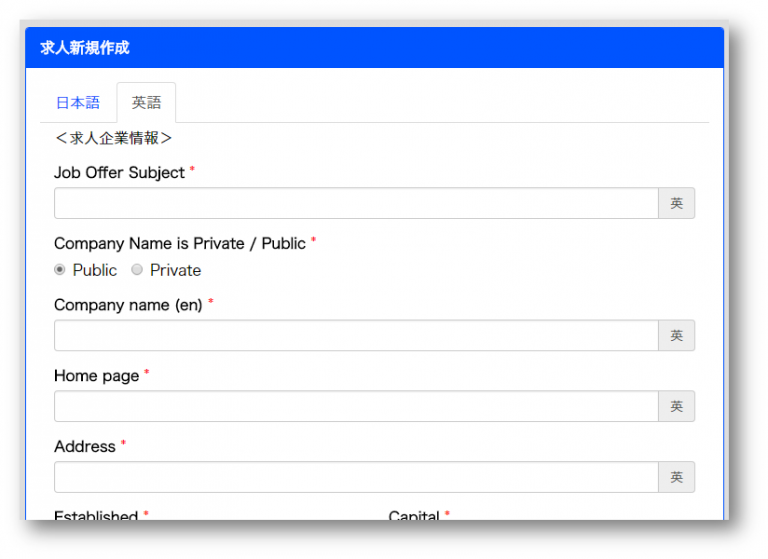Image resolution: width=768 pixels, height=559 pixels.
Task: Click the Address label text
Action: tap(85, 447)
